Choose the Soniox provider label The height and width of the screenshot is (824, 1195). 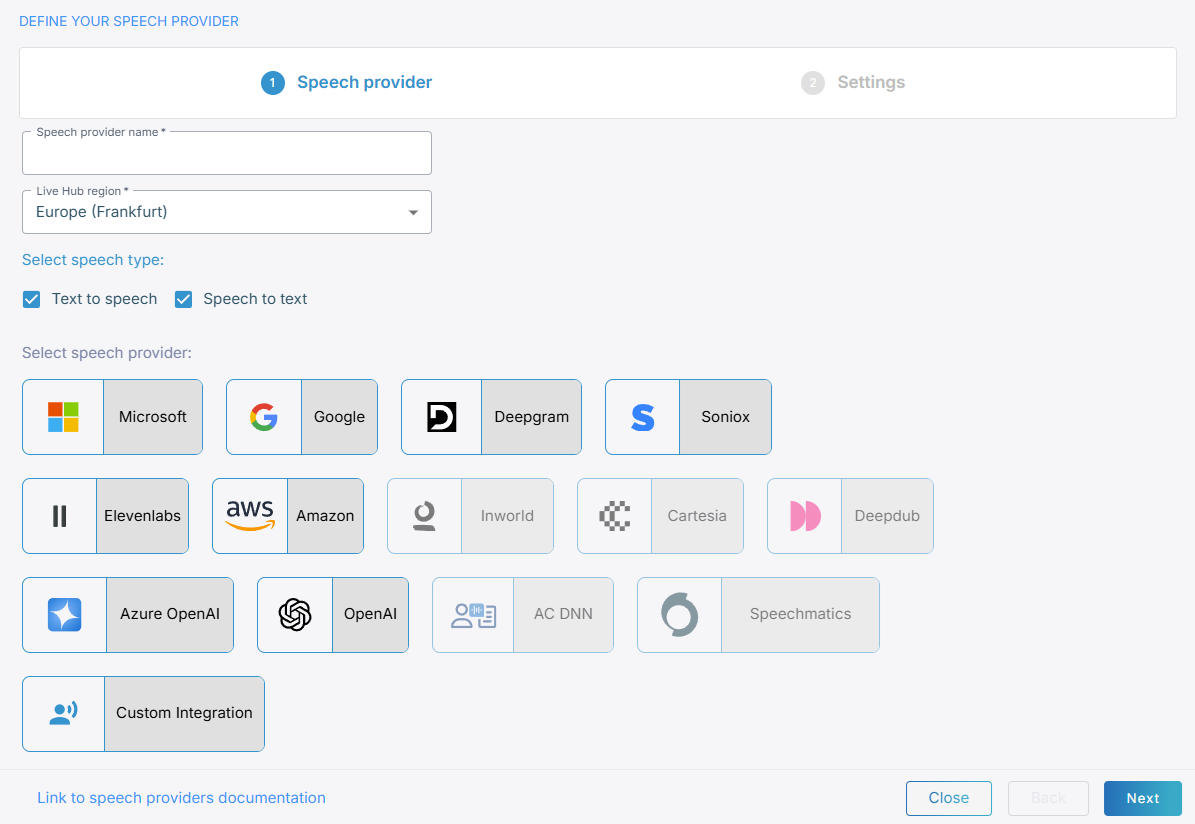[726, 417]
